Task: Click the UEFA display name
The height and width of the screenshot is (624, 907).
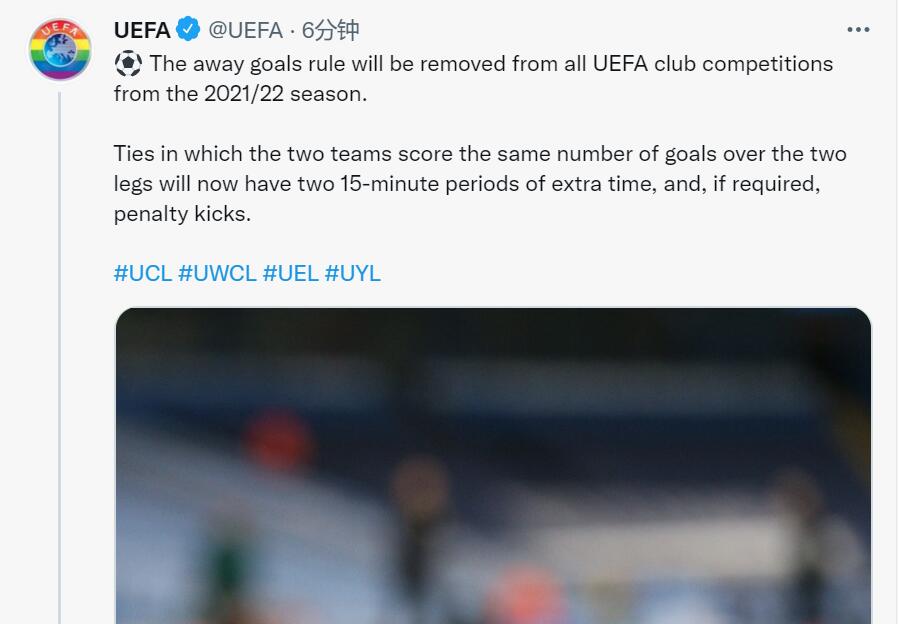Action: coord(142,30)
